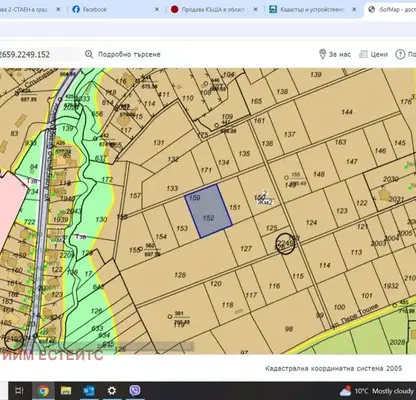Click the location pin icon for За нас
The image size is (416, 400).
(322, 54)
